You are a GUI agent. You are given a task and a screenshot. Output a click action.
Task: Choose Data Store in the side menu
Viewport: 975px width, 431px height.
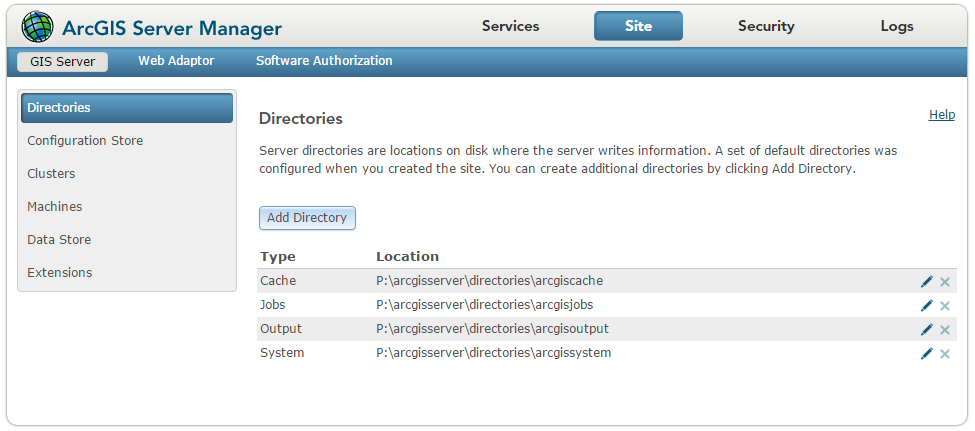[59, 240]
